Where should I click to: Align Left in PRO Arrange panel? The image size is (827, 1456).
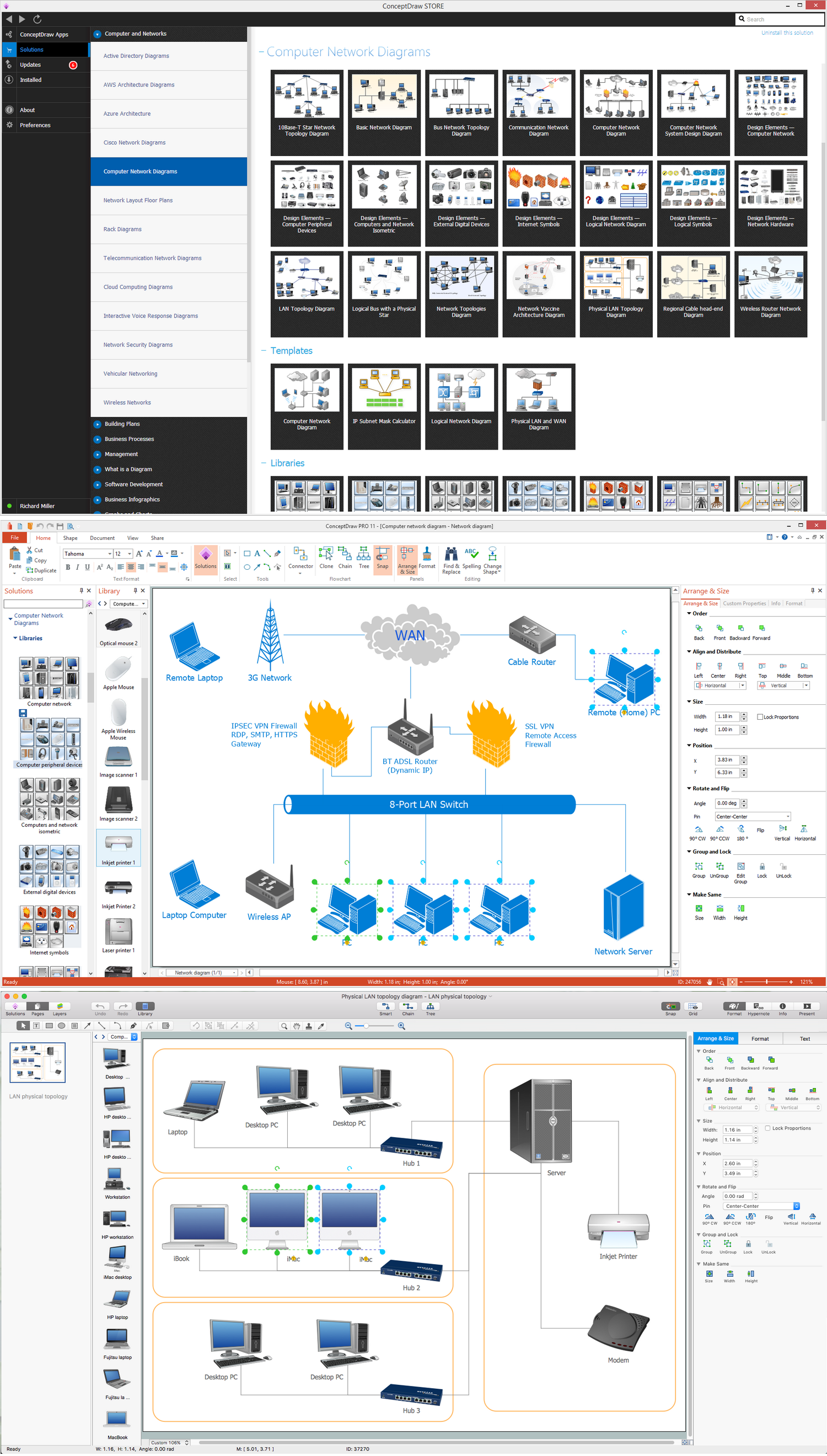[699, 670]
